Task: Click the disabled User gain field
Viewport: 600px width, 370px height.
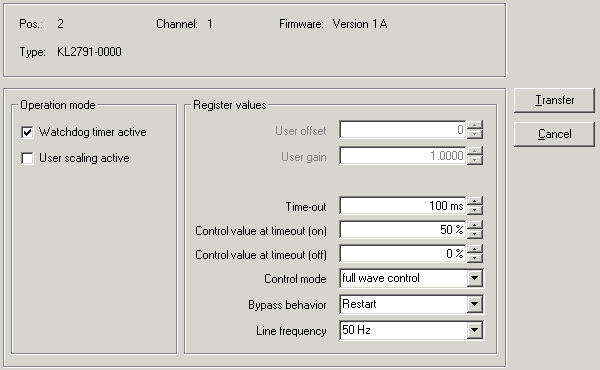Action: tap(403, 156)
